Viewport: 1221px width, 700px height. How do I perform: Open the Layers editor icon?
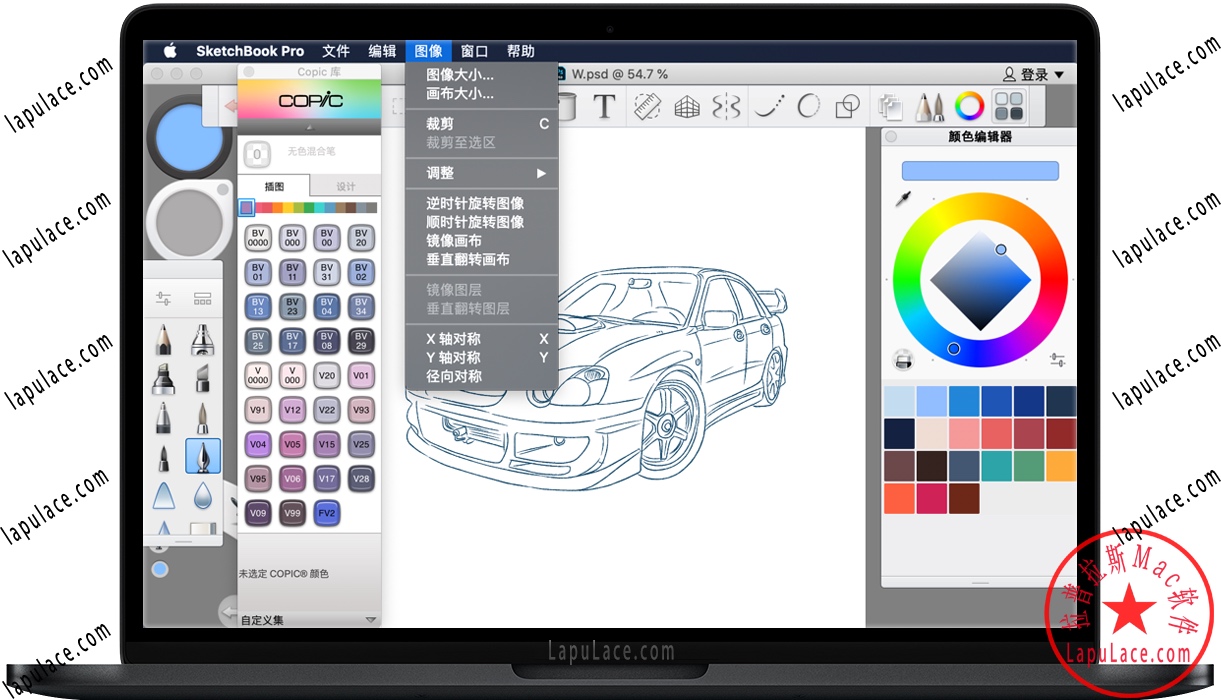coord(889,105)
